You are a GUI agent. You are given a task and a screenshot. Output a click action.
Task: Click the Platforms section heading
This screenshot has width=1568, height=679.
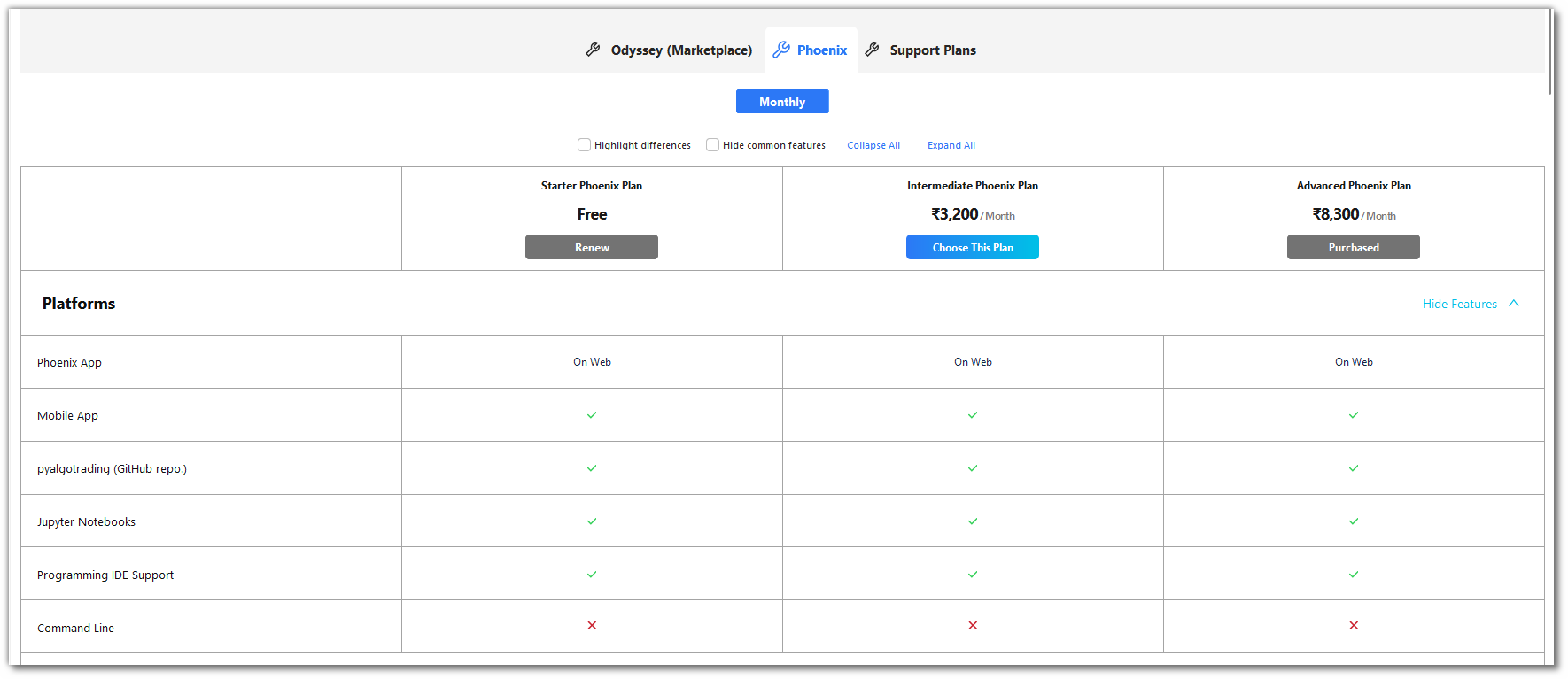[x=79, y=303]
